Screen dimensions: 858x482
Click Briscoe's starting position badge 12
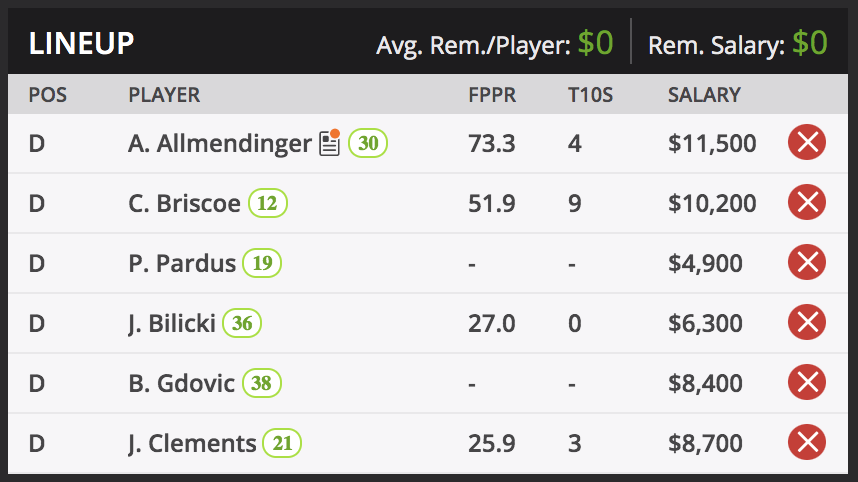pos(268,204)
